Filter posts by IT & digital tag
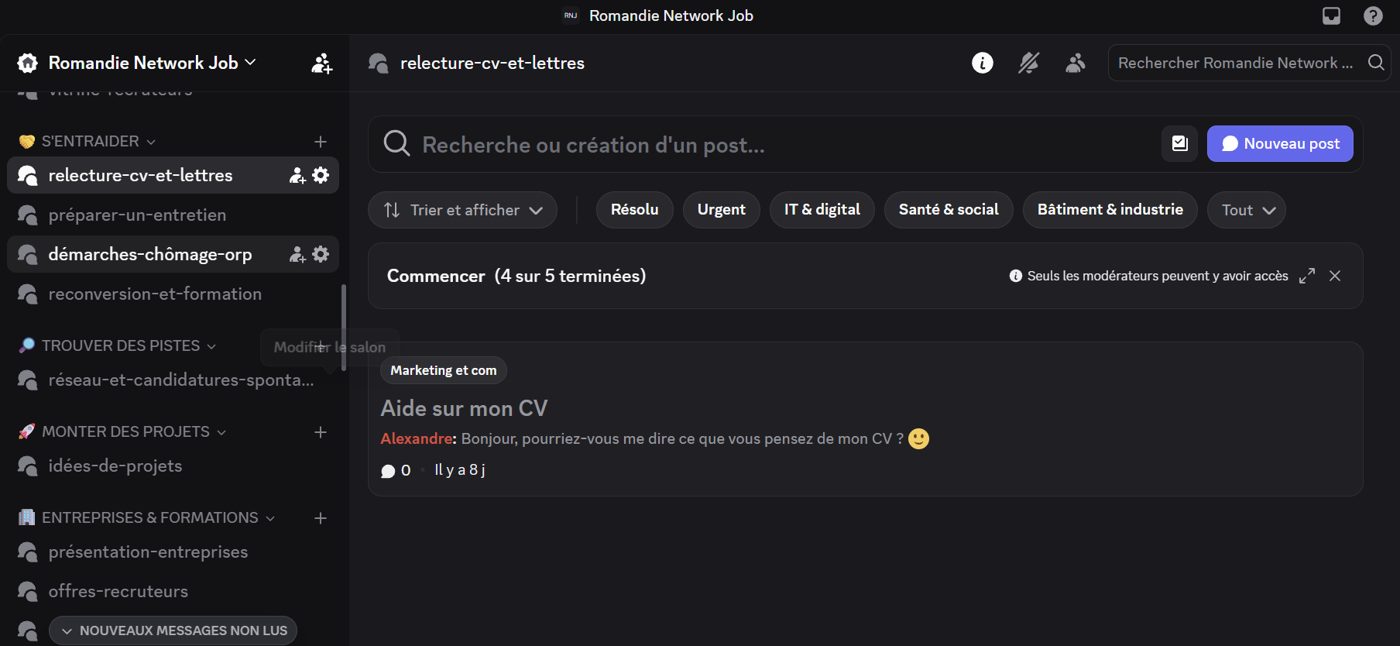The image size is (1400, 646). (x=822, y=210)
